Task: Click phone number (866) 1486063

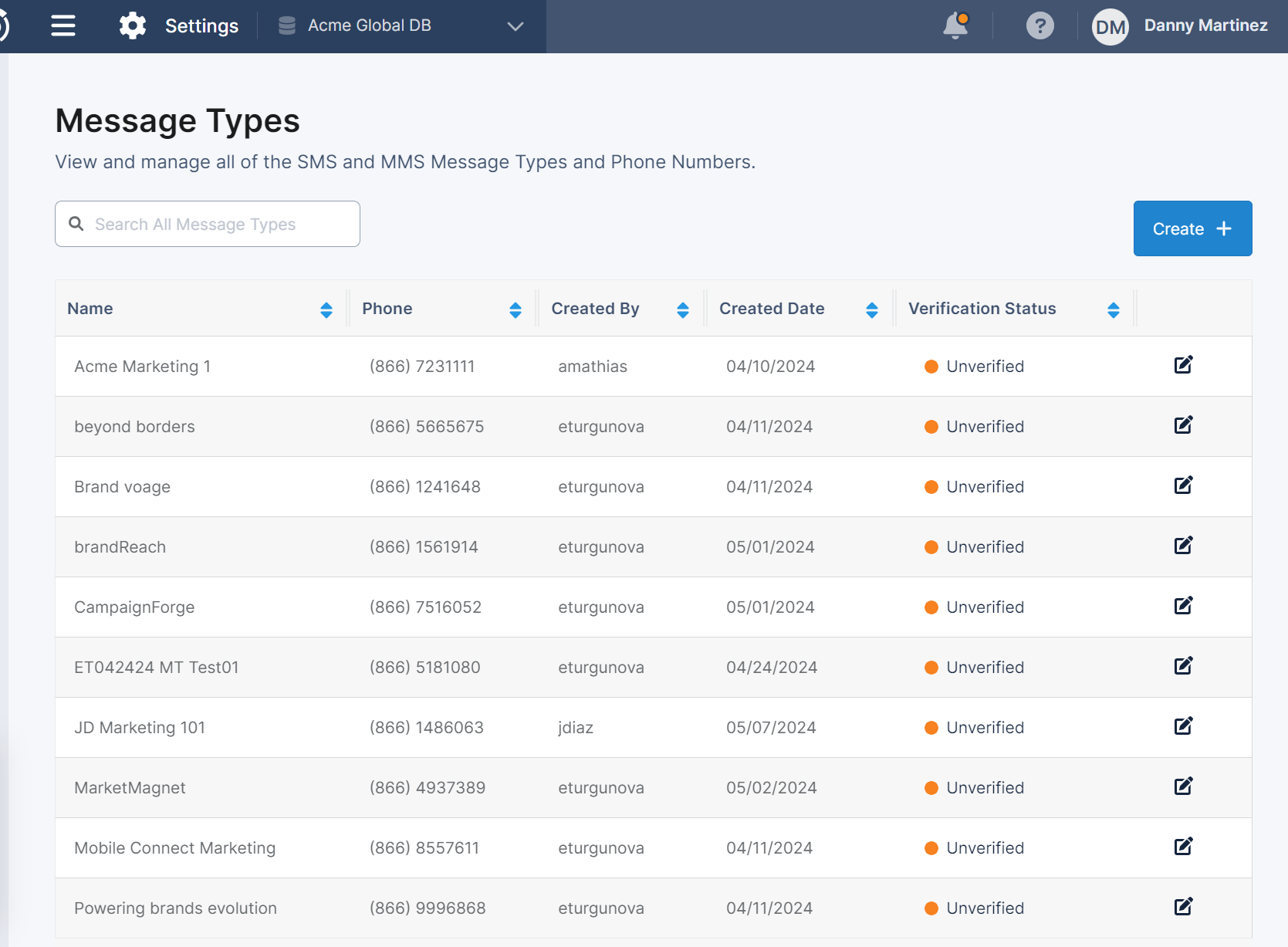Action: [x=427, y=728]
